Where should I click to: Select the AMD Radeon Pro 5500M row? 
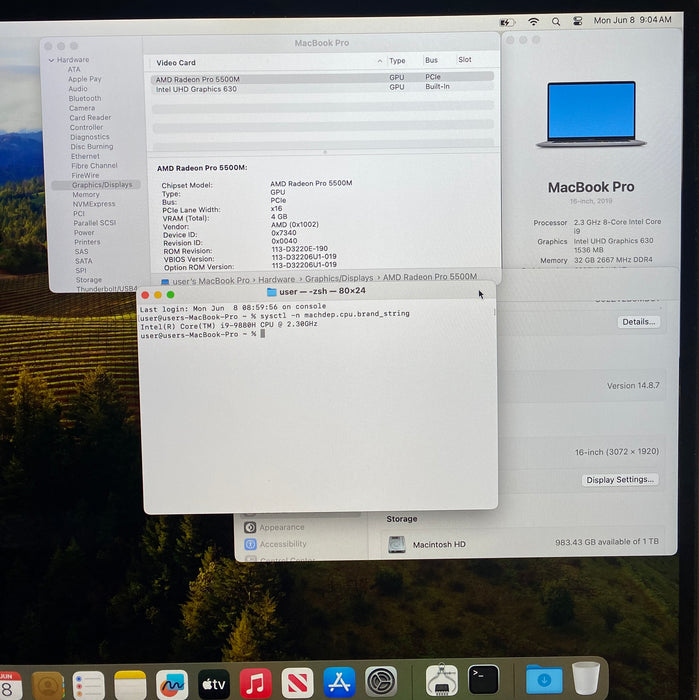click(322, 79)
